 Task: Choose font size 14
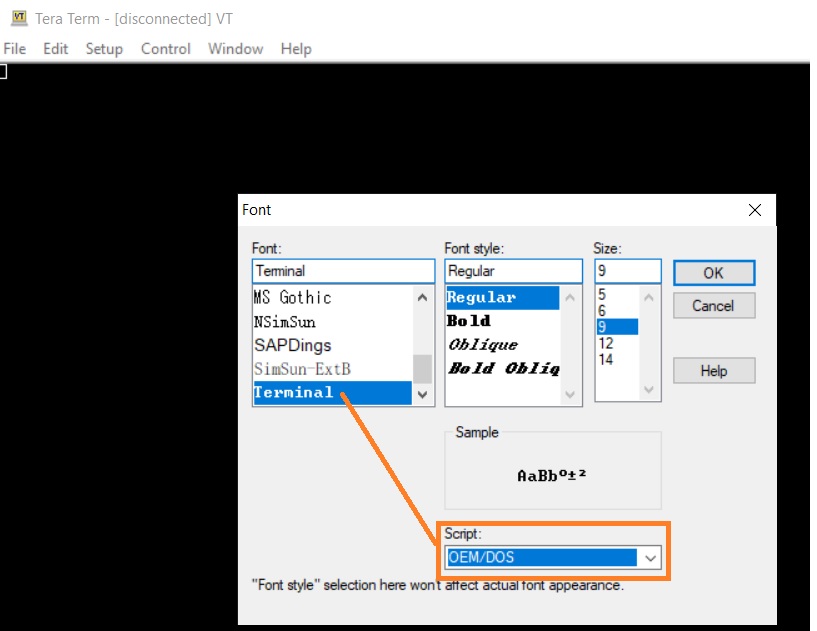[x=606, y=359]
